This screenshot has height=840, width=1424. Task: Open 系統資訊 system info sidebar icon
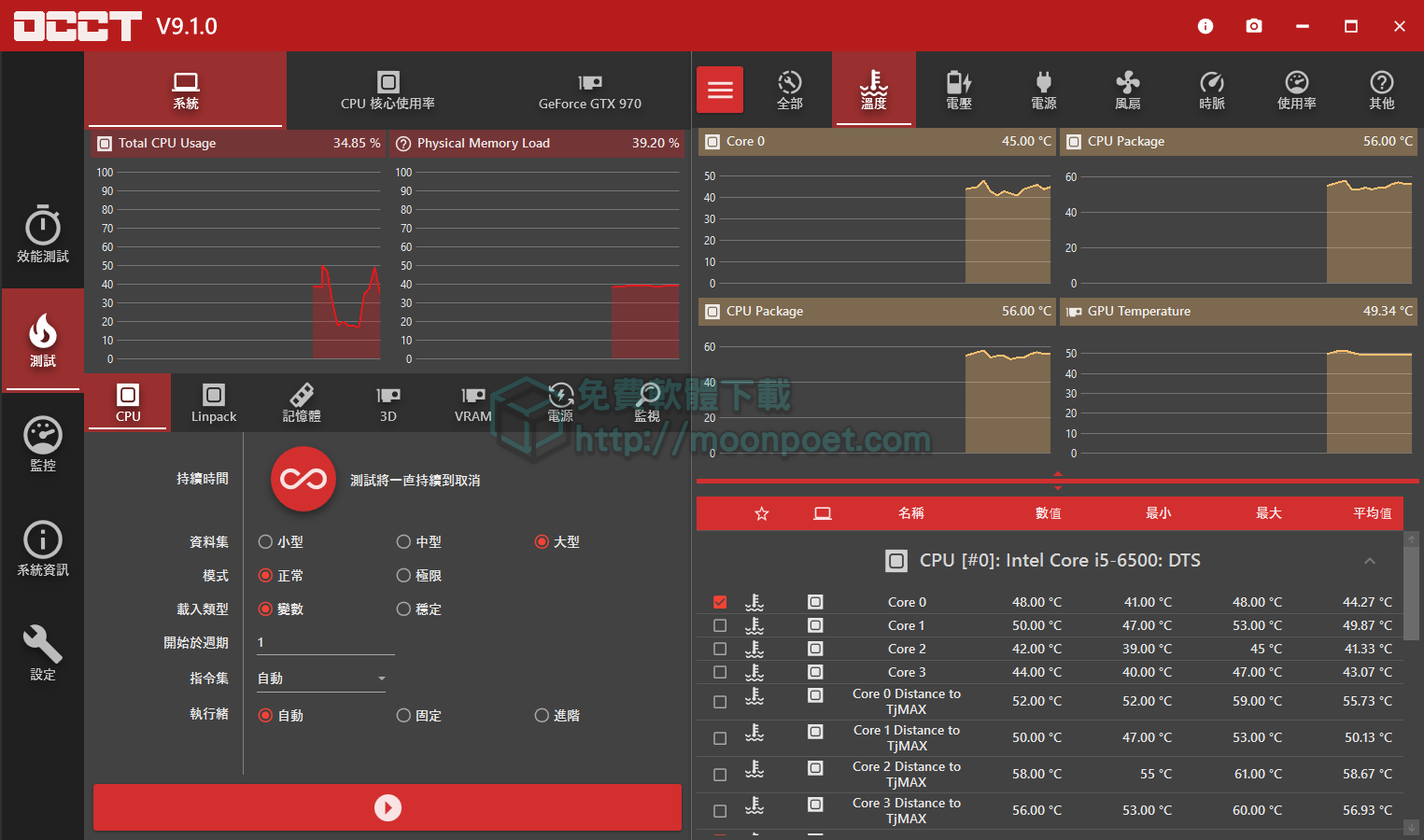tap(43, 549)
